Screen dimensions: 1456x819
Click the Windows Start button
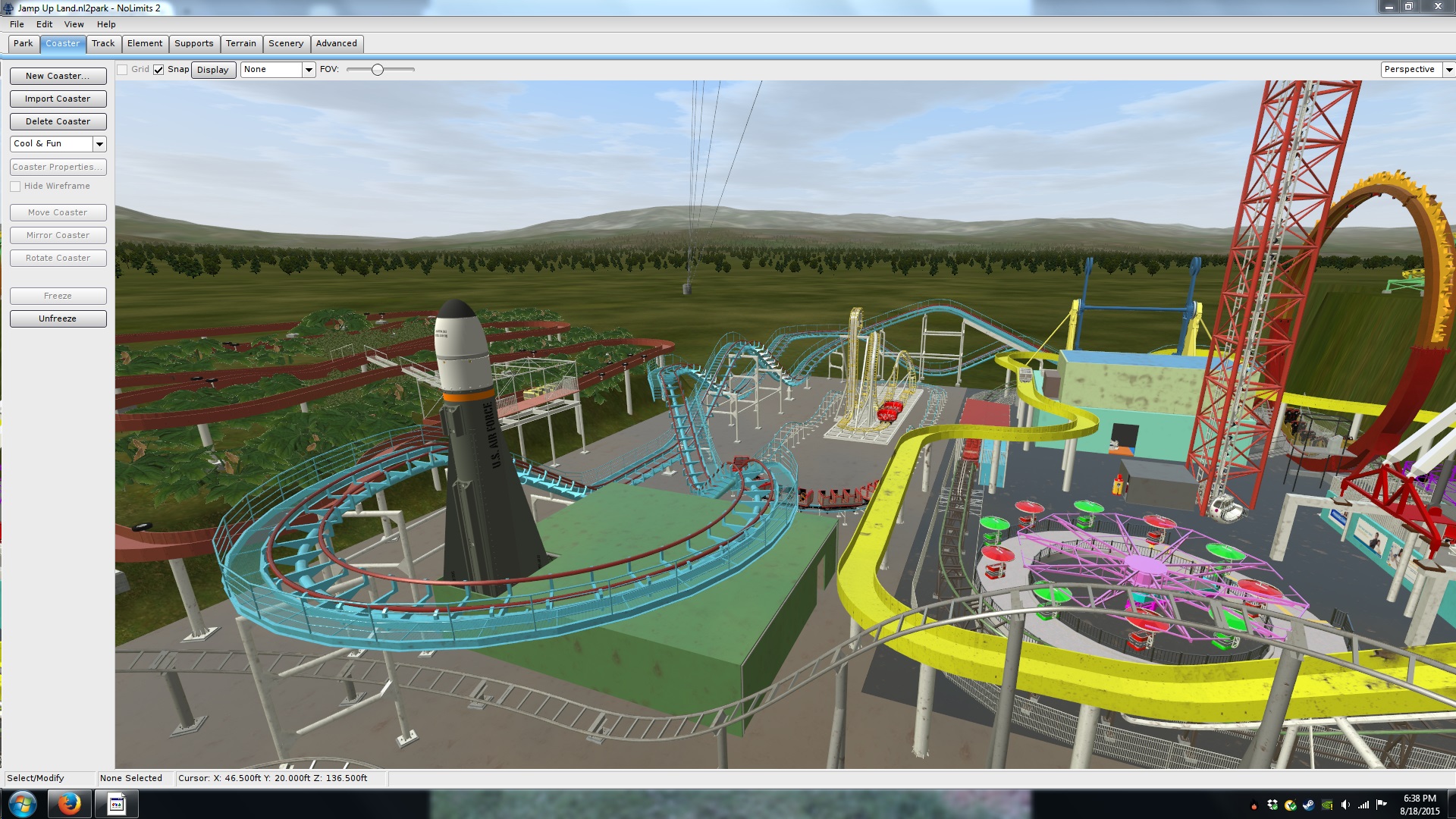[22, 803]
